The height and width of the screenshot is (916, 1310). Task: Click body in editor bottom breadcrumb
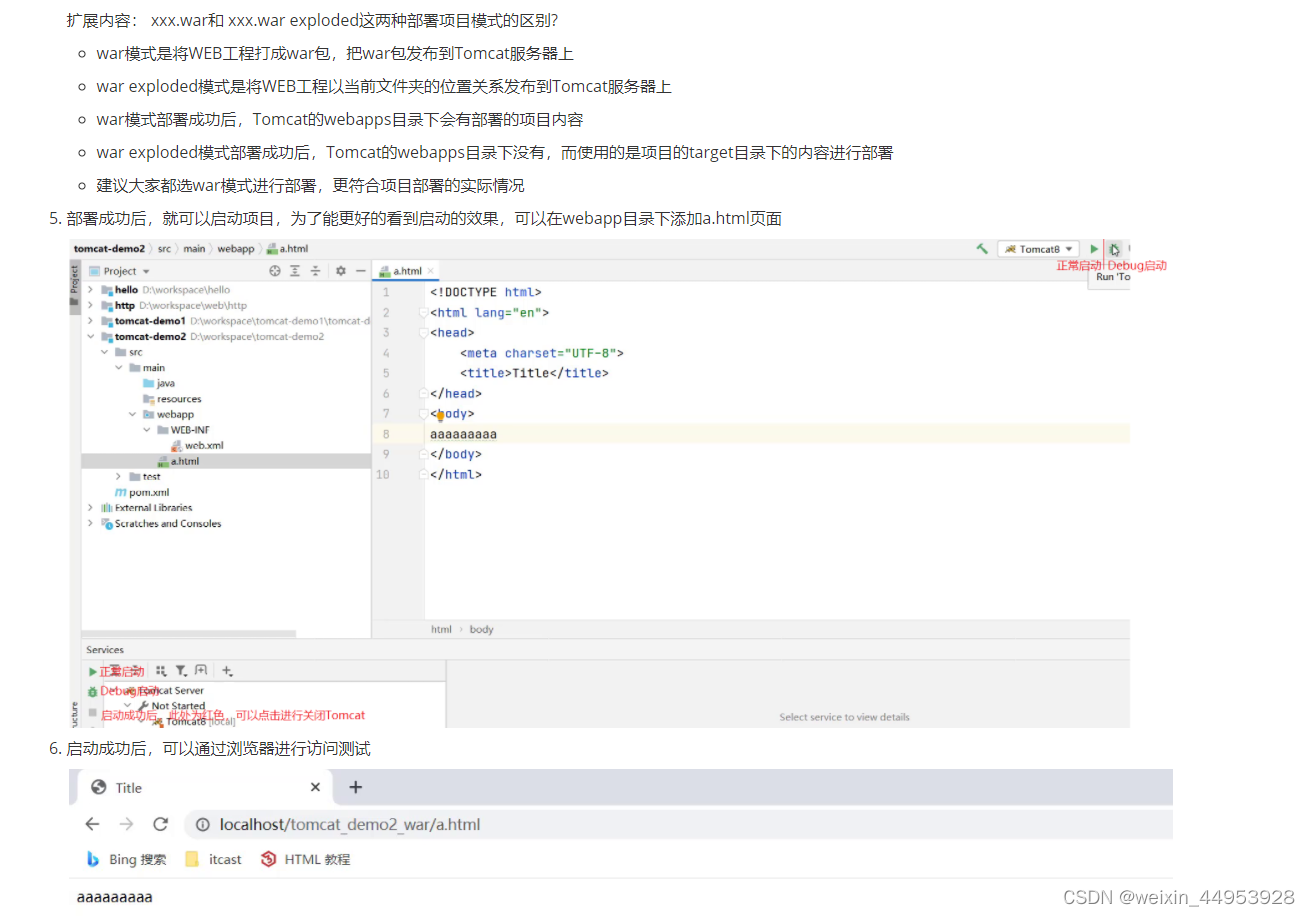(481, 629)
